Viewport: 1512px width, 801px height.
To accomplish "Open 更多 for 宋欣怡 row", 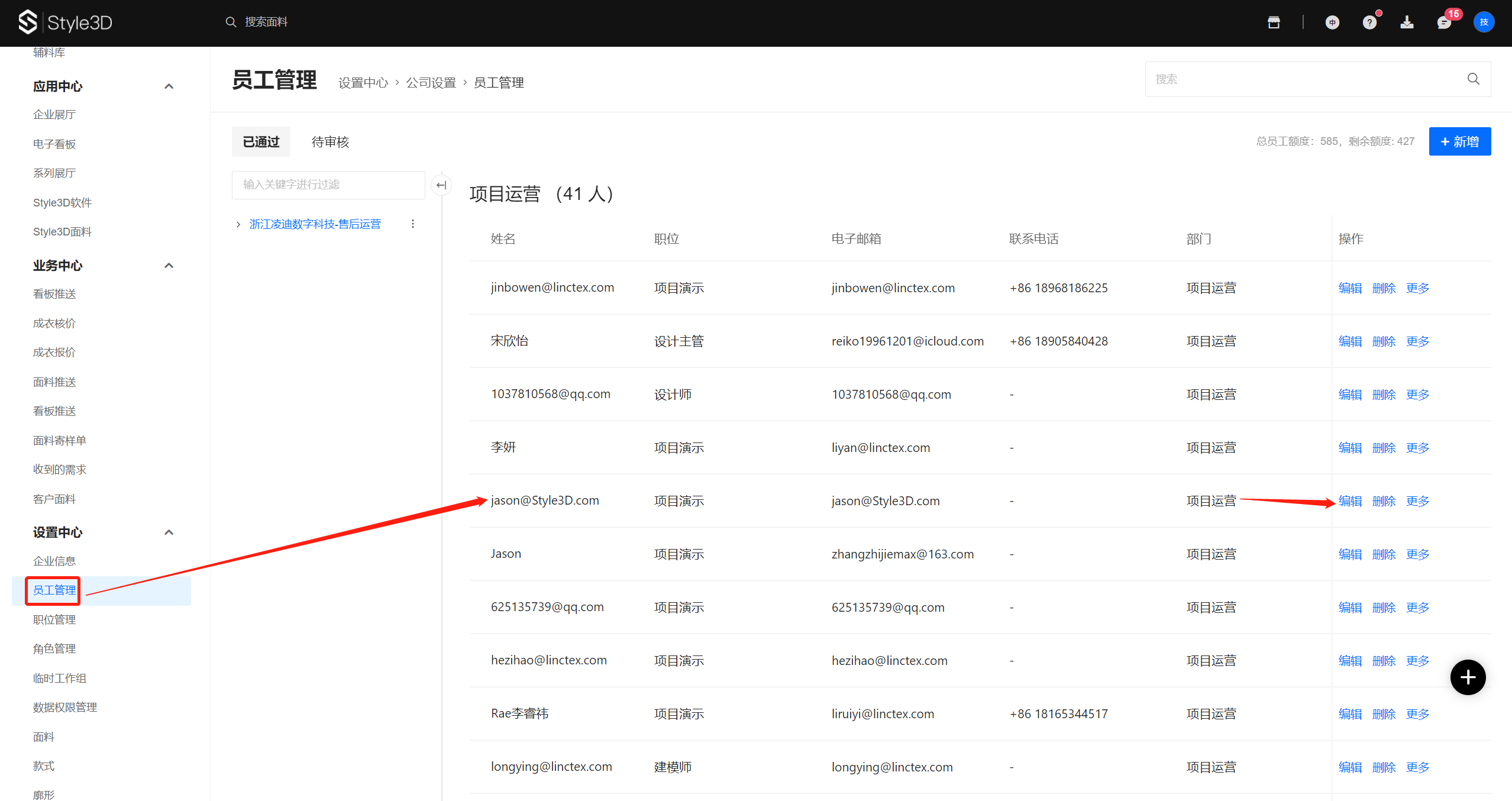I will pyautogui.click(x=1417, y=341).
